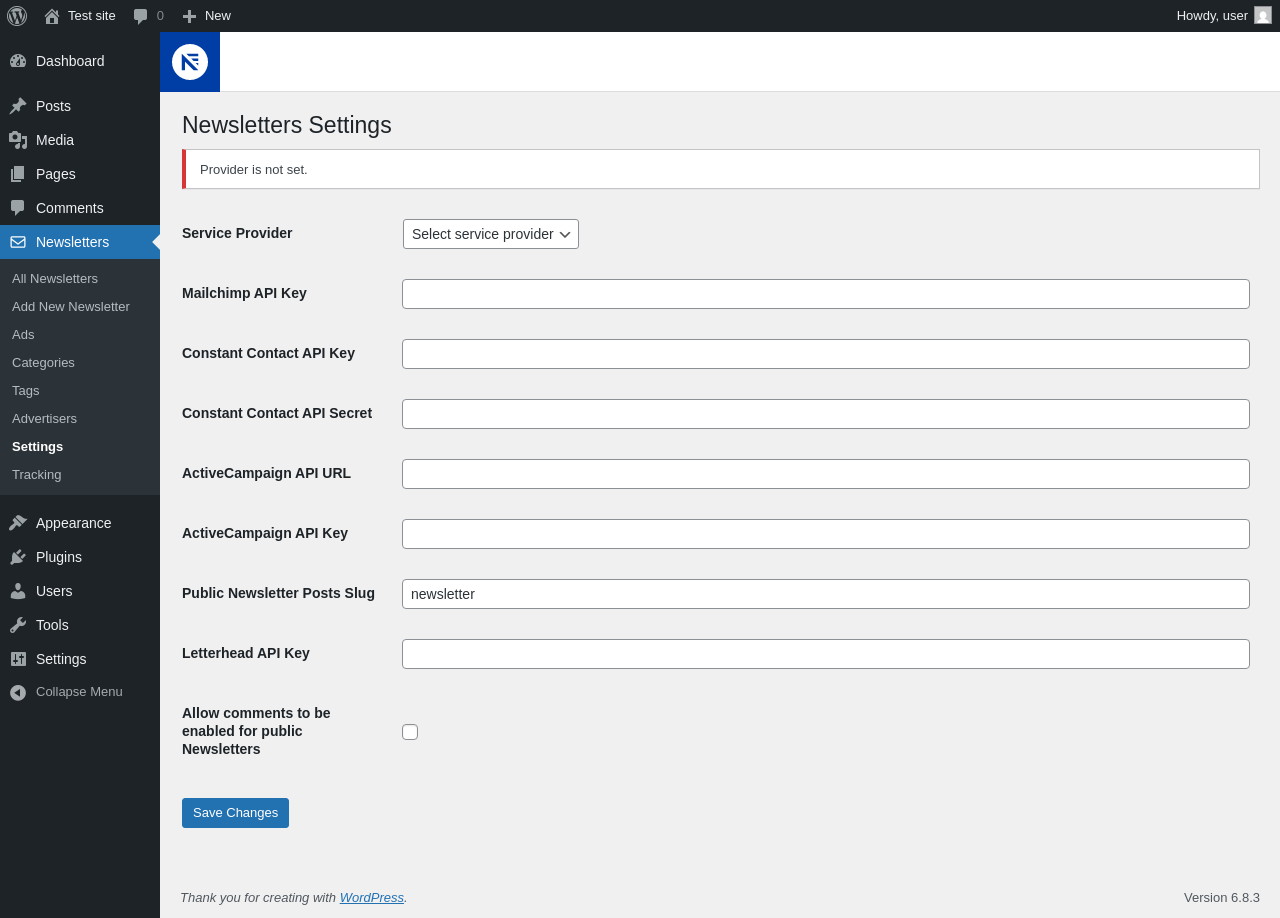Open the Howdy, user account menu

coord(1224,16)
